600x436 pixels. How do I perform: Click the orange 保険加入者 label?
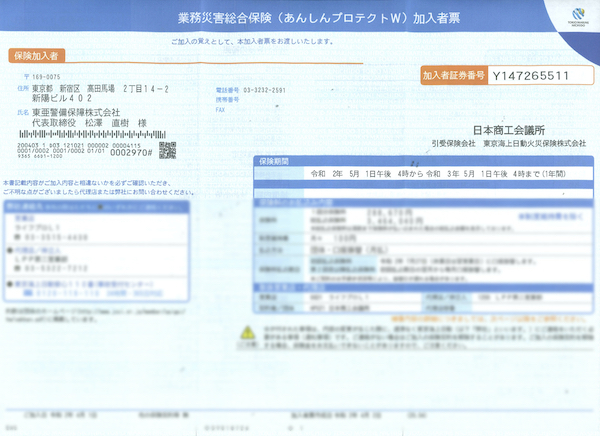click(x=36, y=56)
